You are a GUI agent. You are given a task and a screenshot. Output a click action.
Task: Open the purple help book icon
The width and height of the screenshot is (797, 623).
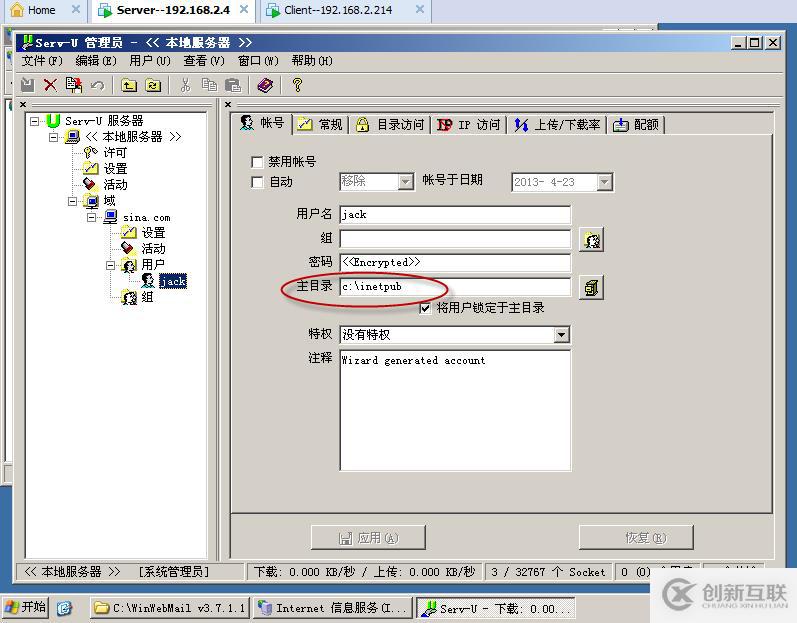[265, 85]
